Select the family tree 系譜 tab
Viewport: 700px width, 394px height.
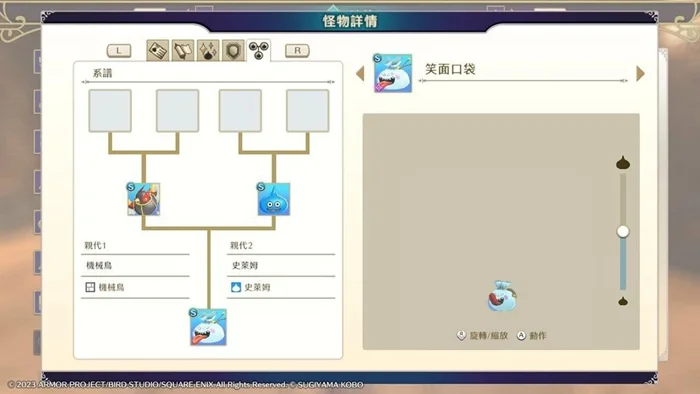(258, 50)
